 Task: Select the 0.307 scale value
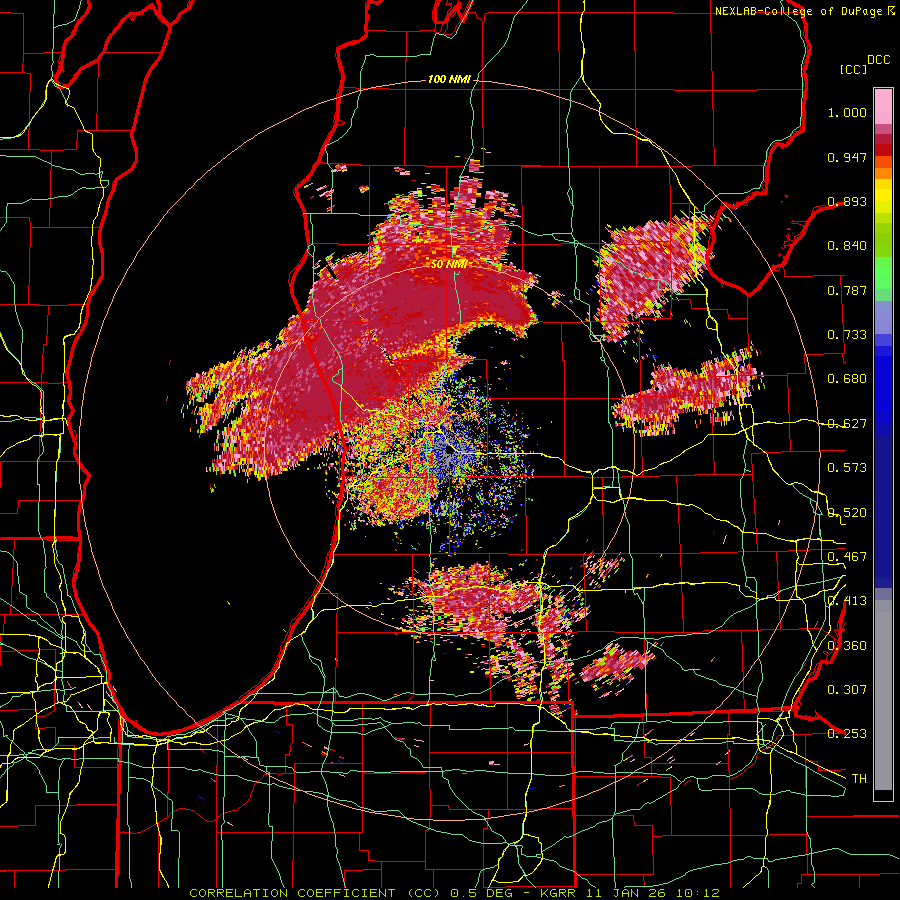pyautogui.click(x=847, y=690)
